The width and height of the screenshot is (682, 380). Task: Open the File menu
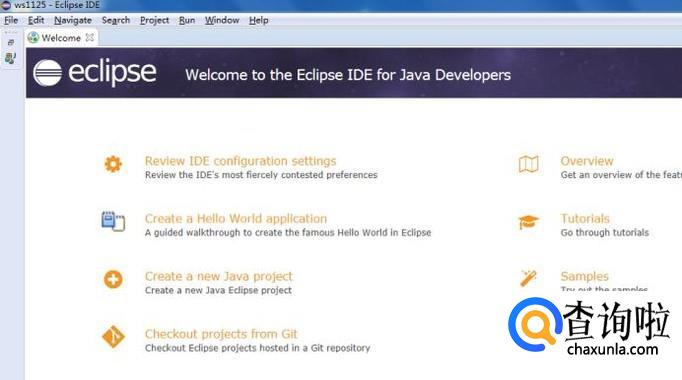(x=11, y=20)
